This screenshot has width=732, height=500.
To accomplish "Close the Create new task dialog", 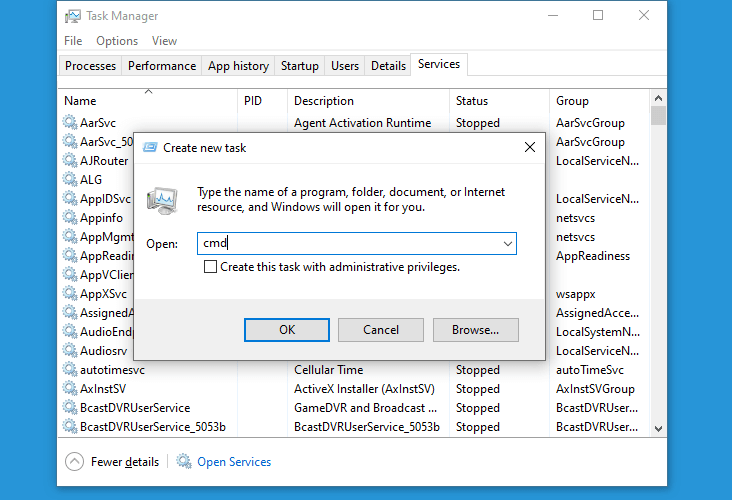I will (529, 148).
